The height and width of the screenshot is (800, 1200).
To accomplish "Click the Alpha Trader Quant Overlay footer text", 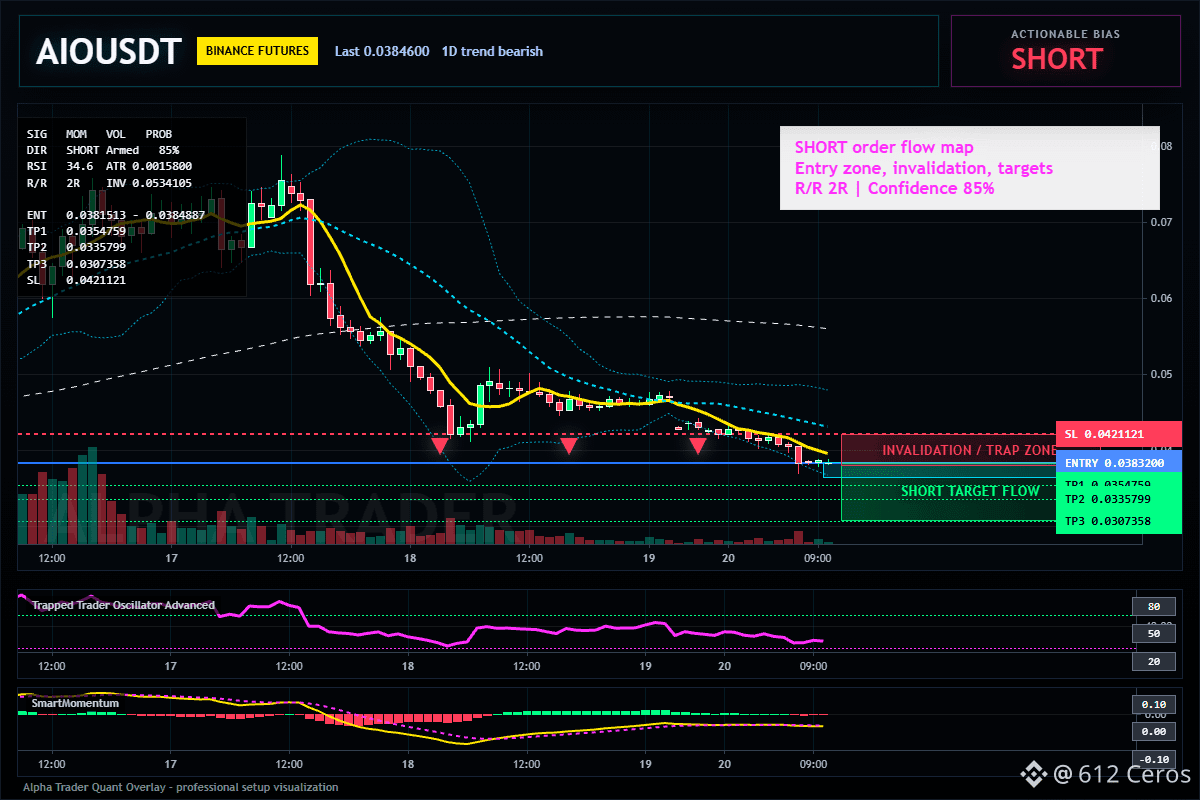I will (180, 787).
